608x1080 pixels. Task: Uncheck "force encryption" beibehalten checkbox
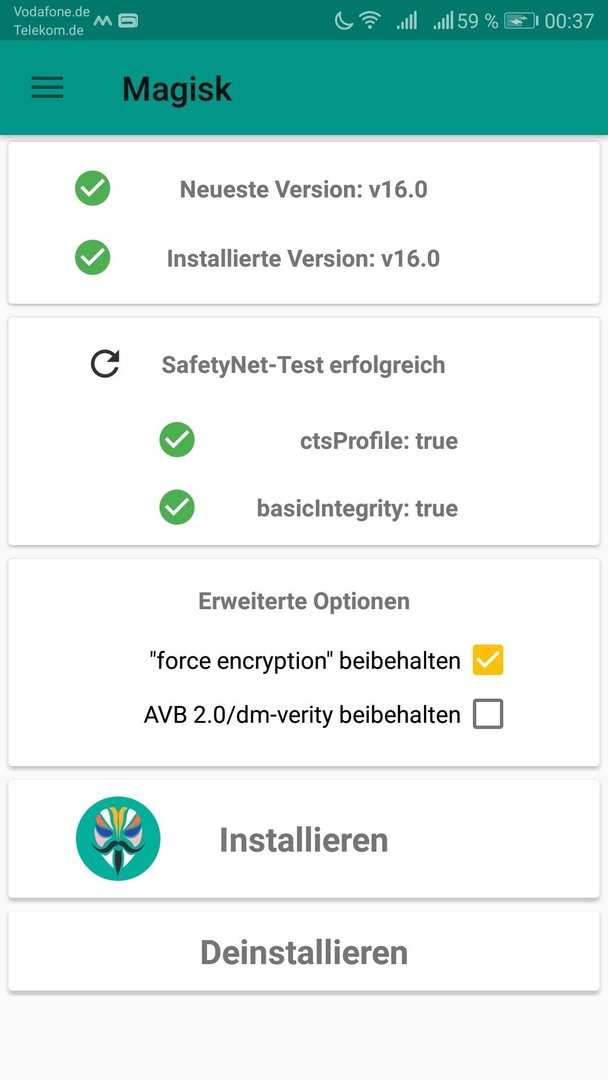(488, 660)
